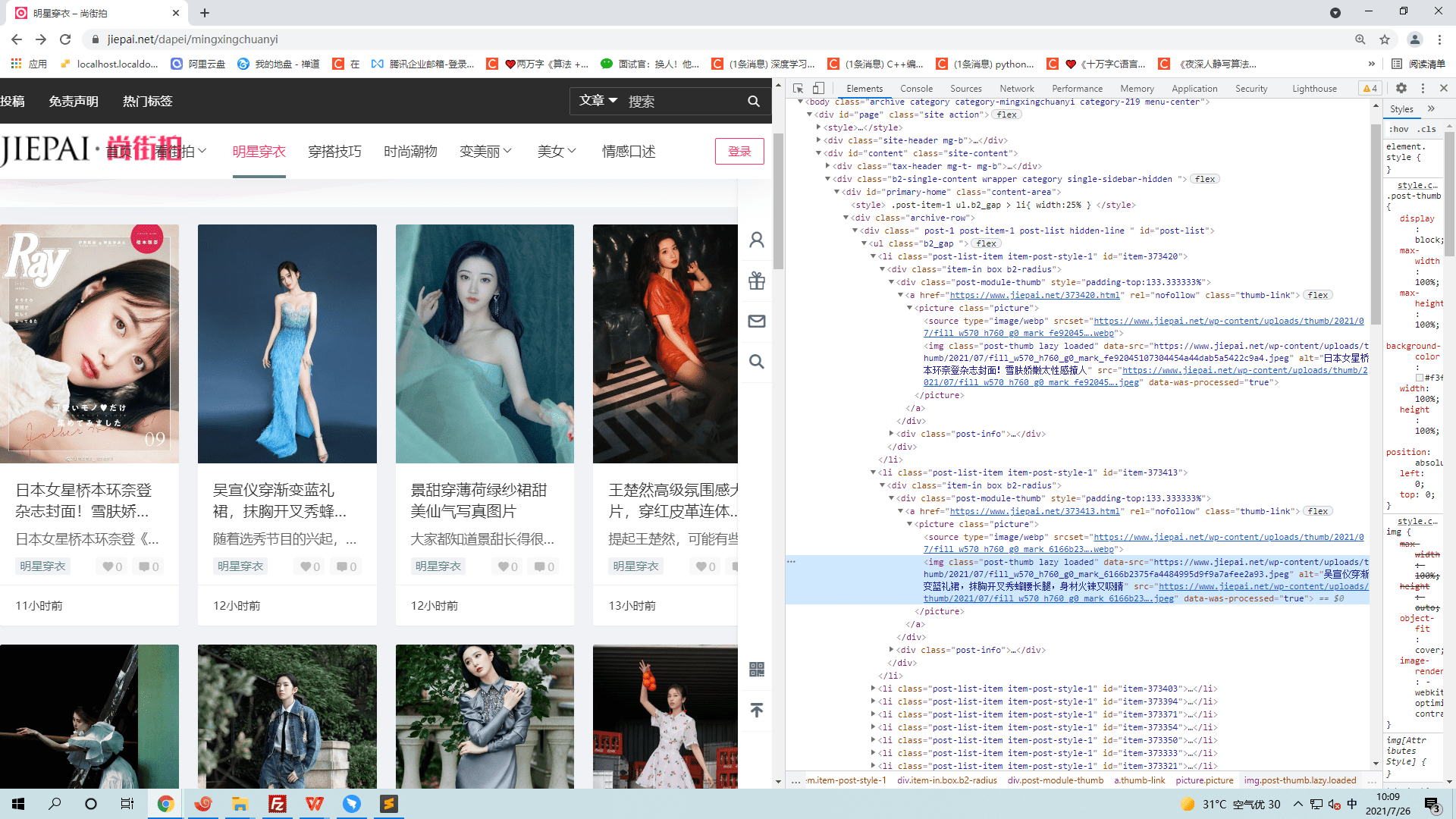Open the 阅读清单 reading list
The width and height of the screenshot is (1456, 819).
click(1419, 64)
